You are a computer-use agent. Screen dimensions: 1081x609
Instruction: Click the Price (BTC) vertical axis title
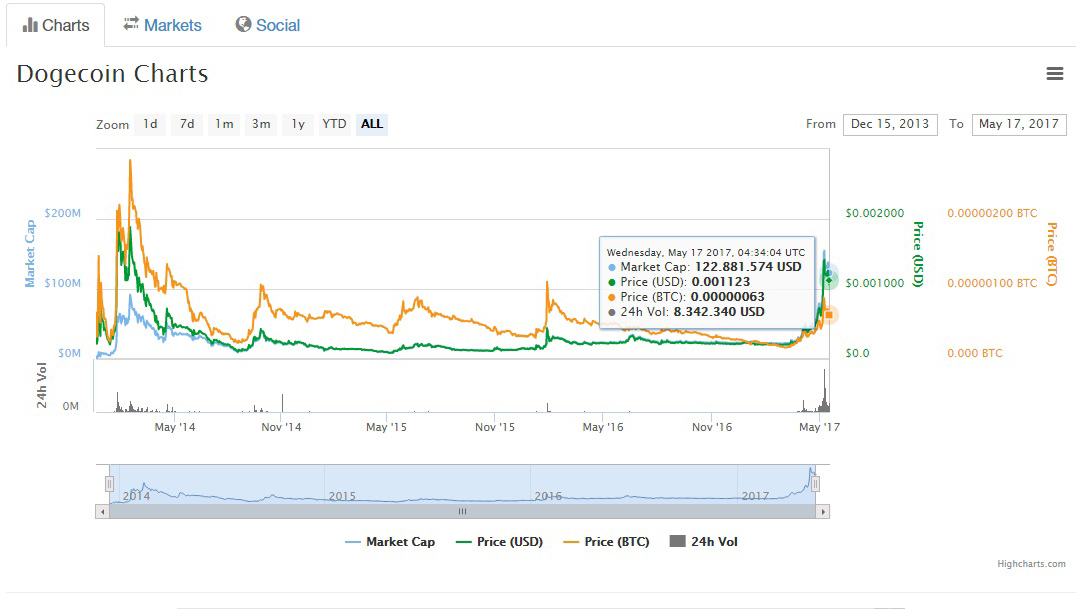coord(1051,254)
